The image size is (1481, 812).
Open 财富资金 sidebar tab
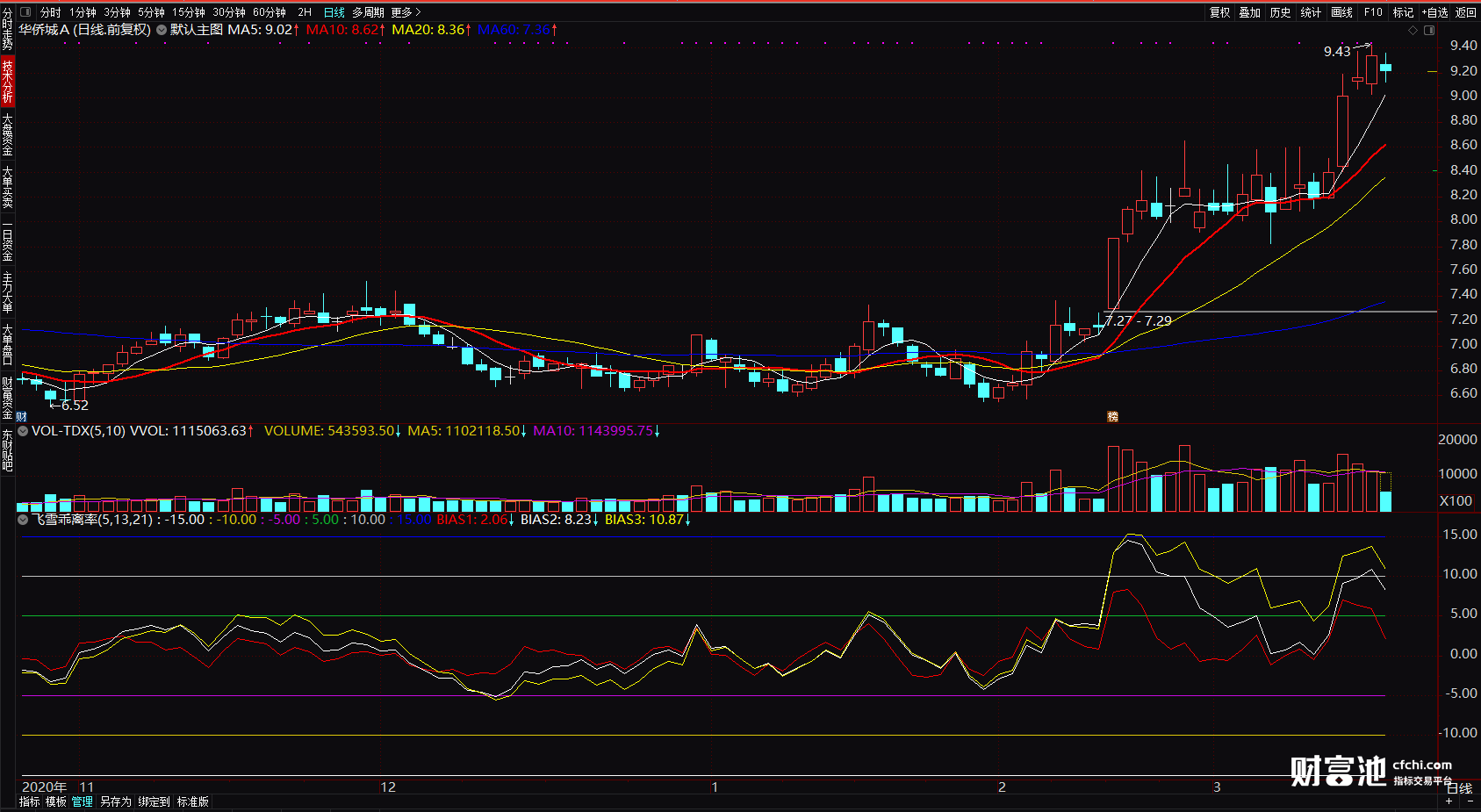[x=7, y=398]
